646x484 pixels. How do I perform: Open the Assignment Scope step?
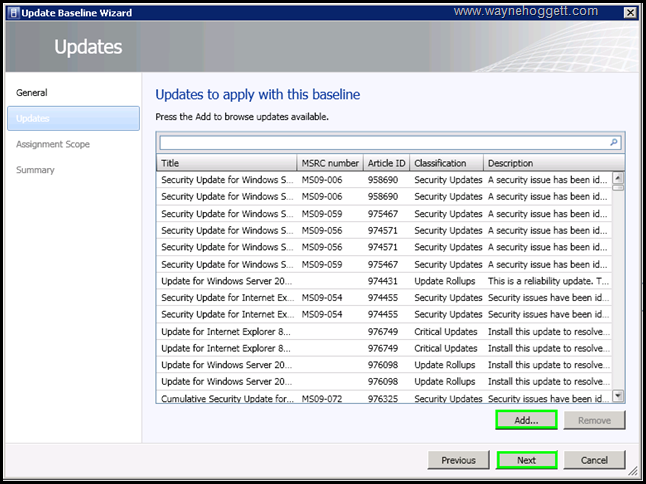[53, 144]
